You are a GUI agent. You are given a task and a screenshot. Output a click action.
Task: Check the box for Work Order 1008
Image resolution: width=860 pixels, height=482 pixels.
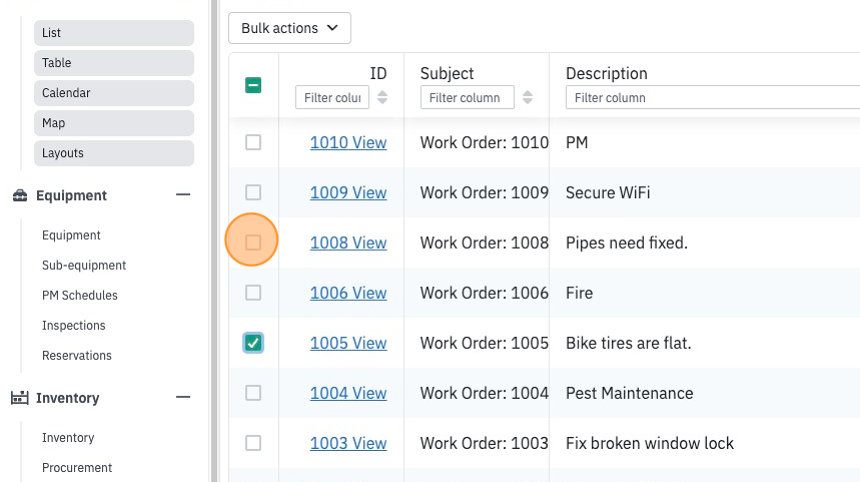pyautogui.click(x=253, y=242)
